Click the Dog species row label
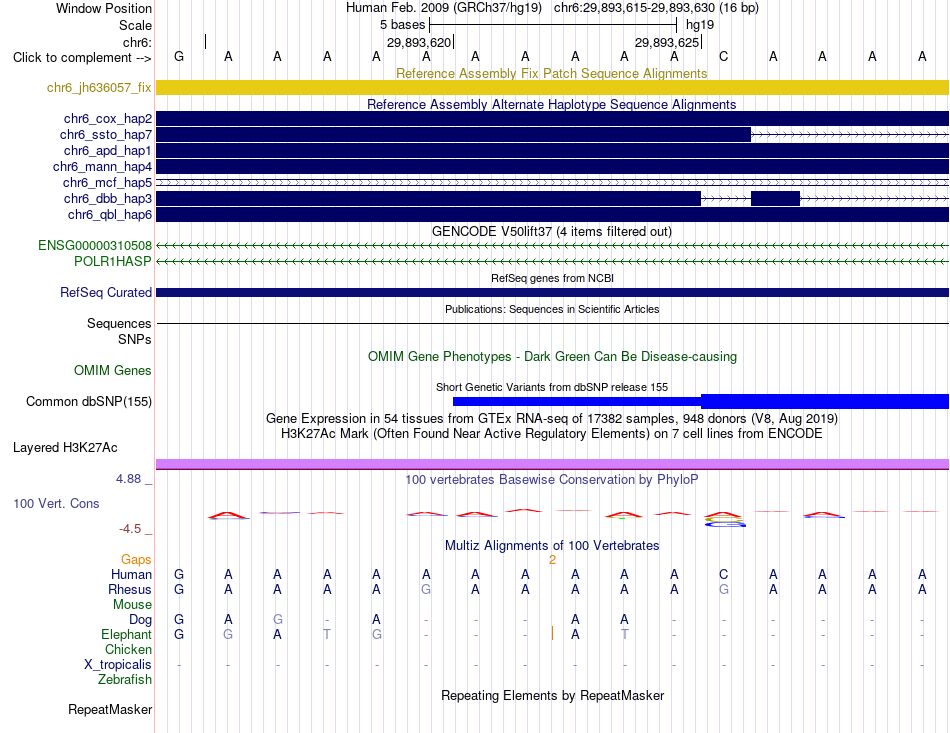 (x=141, y=620)
